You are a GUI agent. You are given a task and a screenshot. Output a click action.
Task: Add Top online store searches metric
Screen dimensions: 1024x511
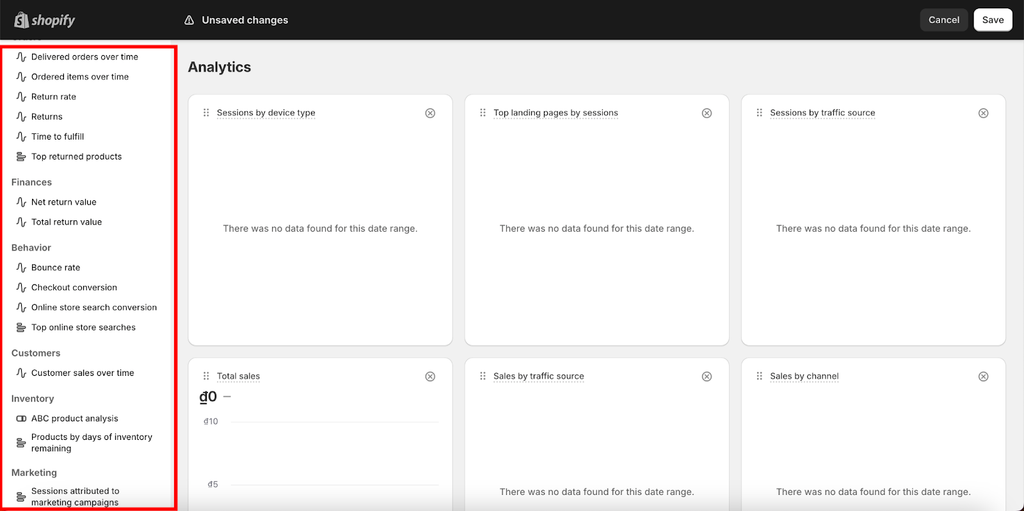84,327
